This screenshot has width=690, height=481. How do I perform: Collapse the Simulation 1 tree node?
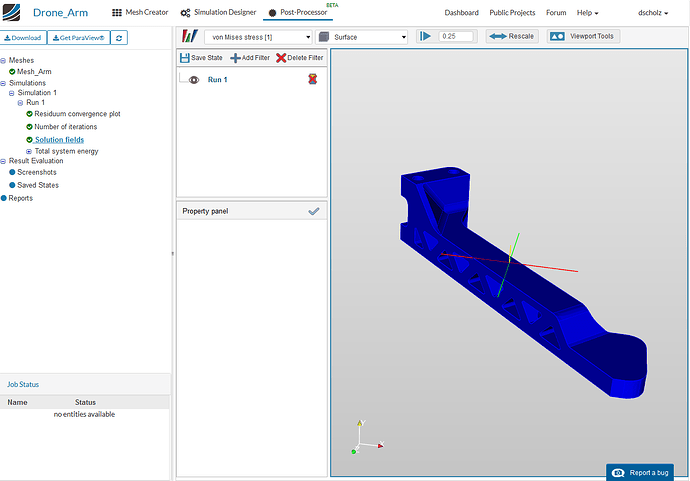11,93
